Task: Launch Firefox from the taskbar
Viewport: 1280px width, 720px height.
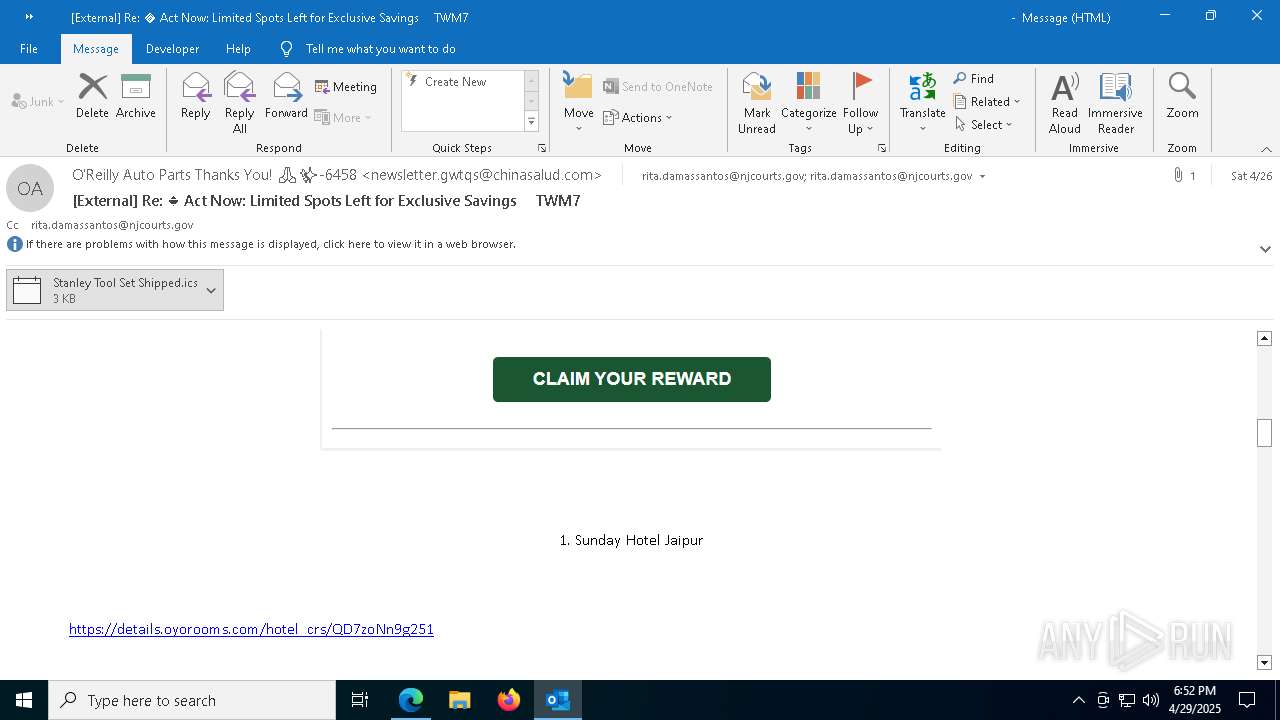Action: [509, 700]
